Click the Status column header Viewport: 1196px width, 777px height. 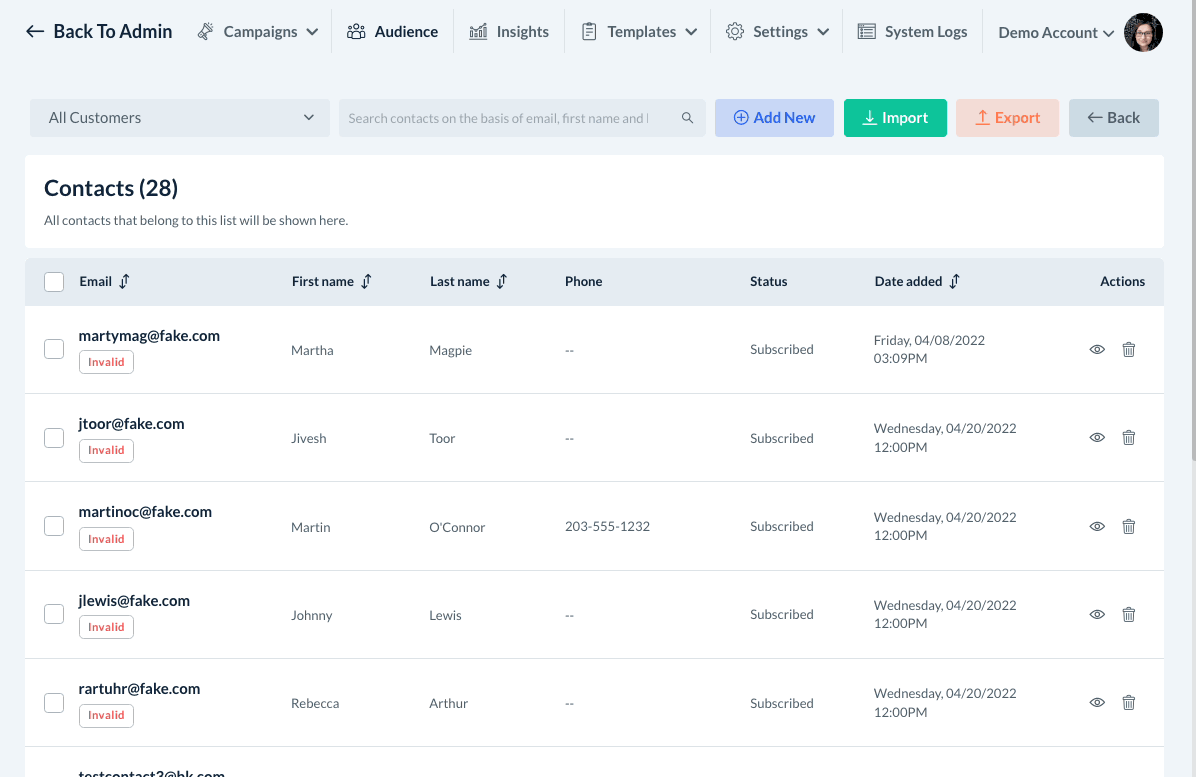768,281
